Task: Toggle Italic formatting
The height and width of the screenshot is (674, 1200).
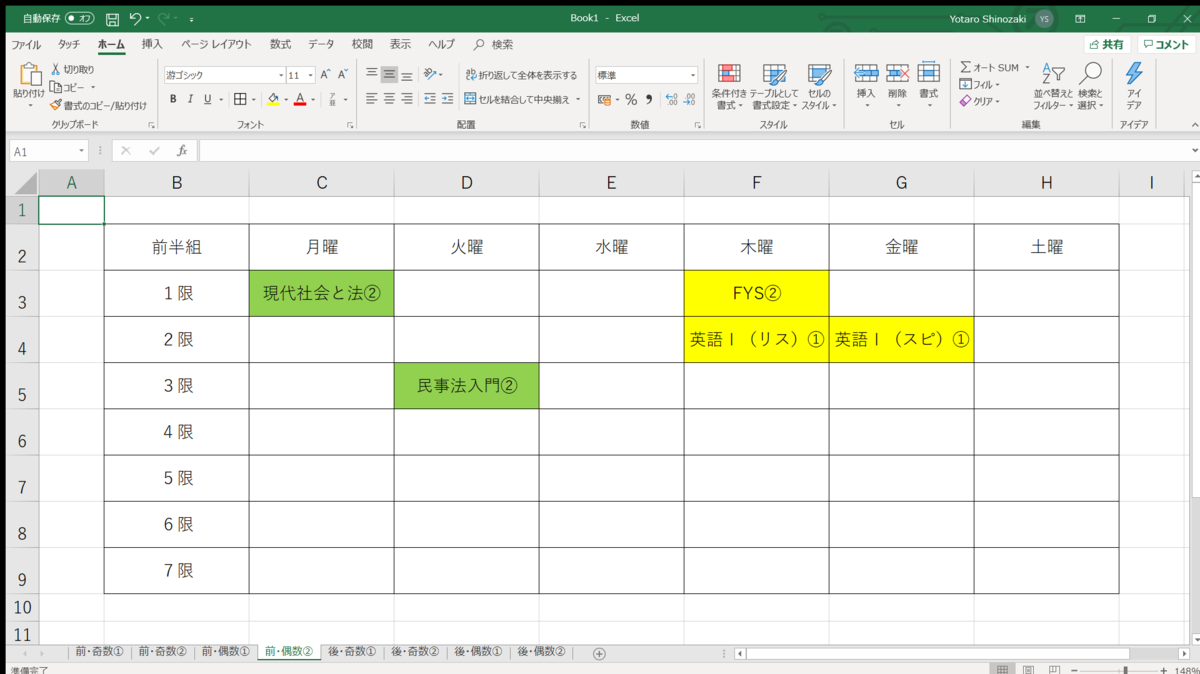Action: 190,99
